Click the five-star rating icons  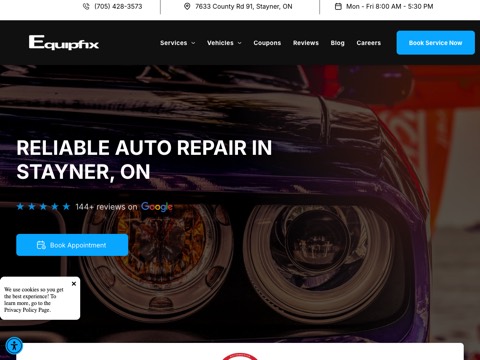43,207
